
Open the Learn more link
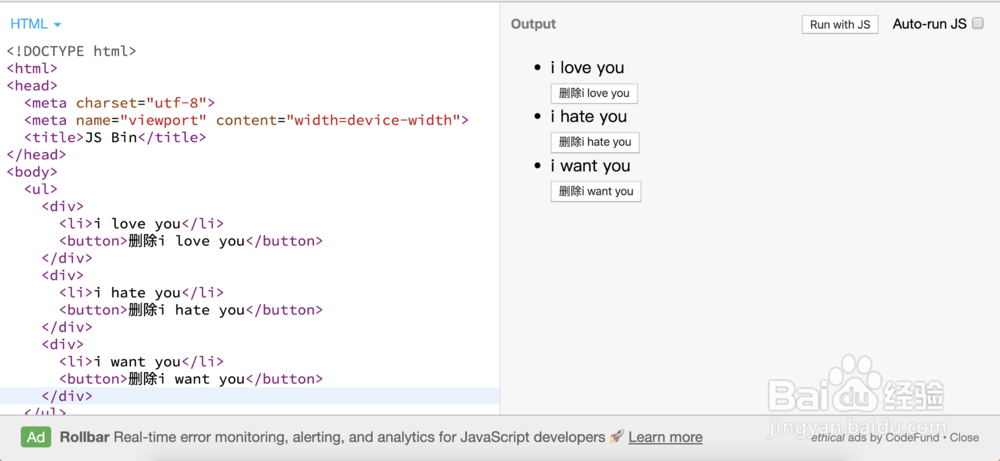click(665, 437)
